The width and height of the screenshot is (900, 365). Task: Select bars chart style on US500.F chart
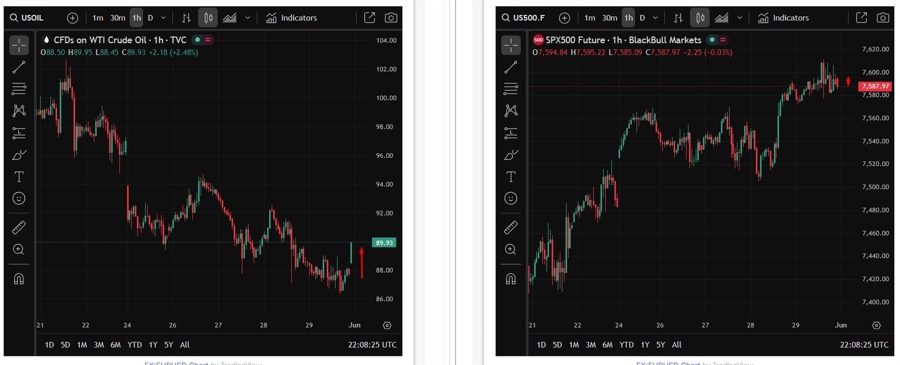click(x=678, y=18)
